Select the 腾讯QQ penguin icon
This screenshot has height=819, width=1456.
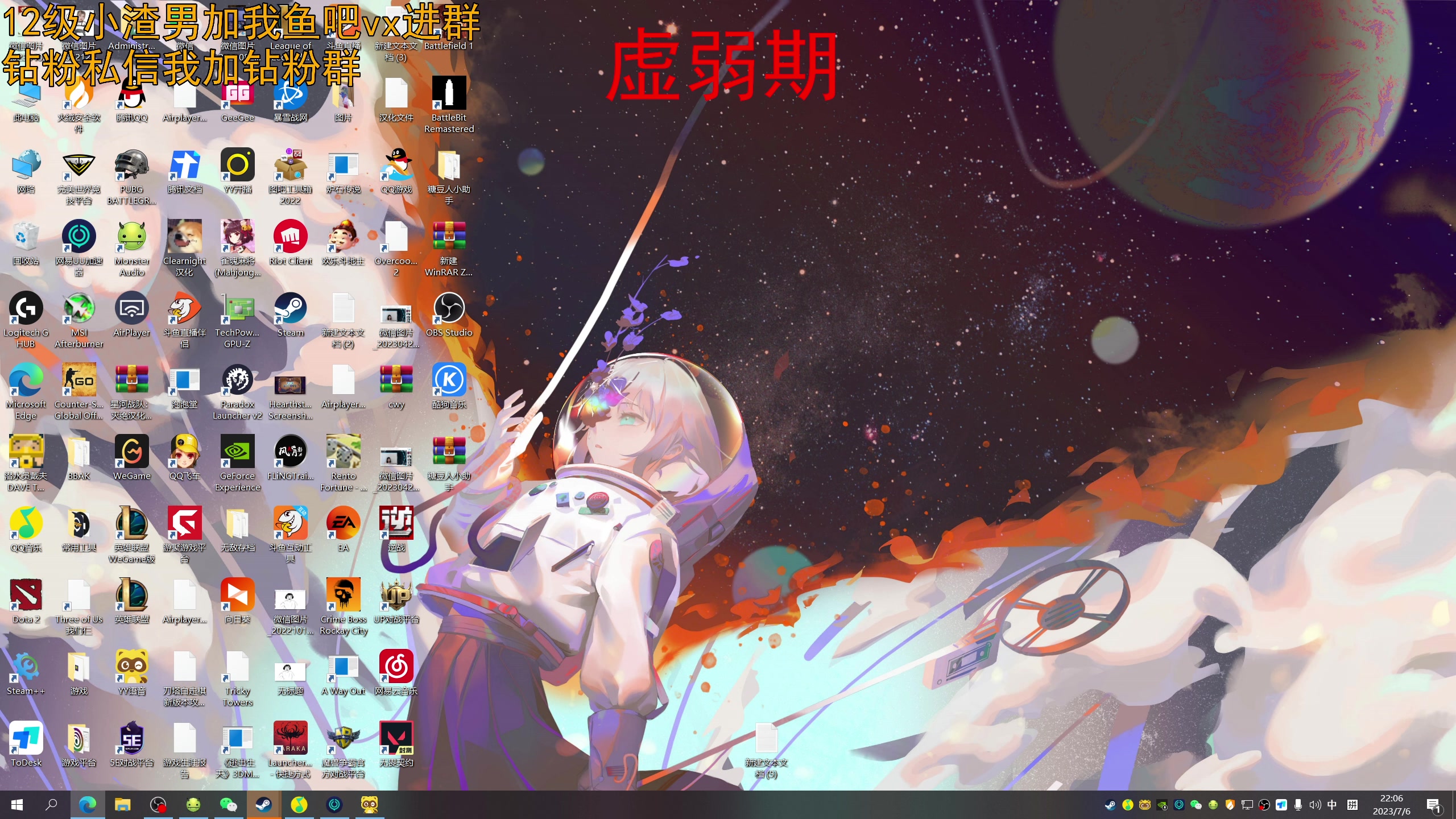131,100
